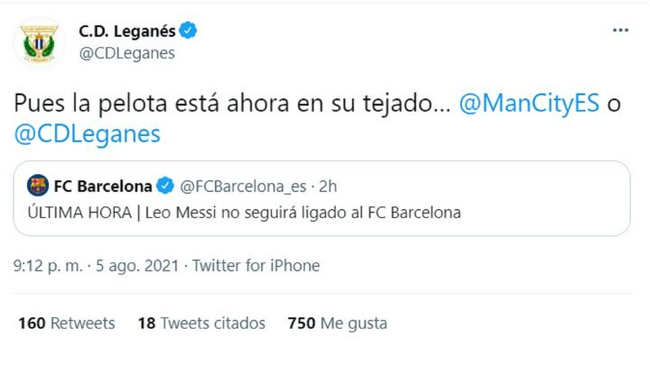Open the quoted FC Barcelona tweet card
The image size is (650, 365).
coord(322,199)
